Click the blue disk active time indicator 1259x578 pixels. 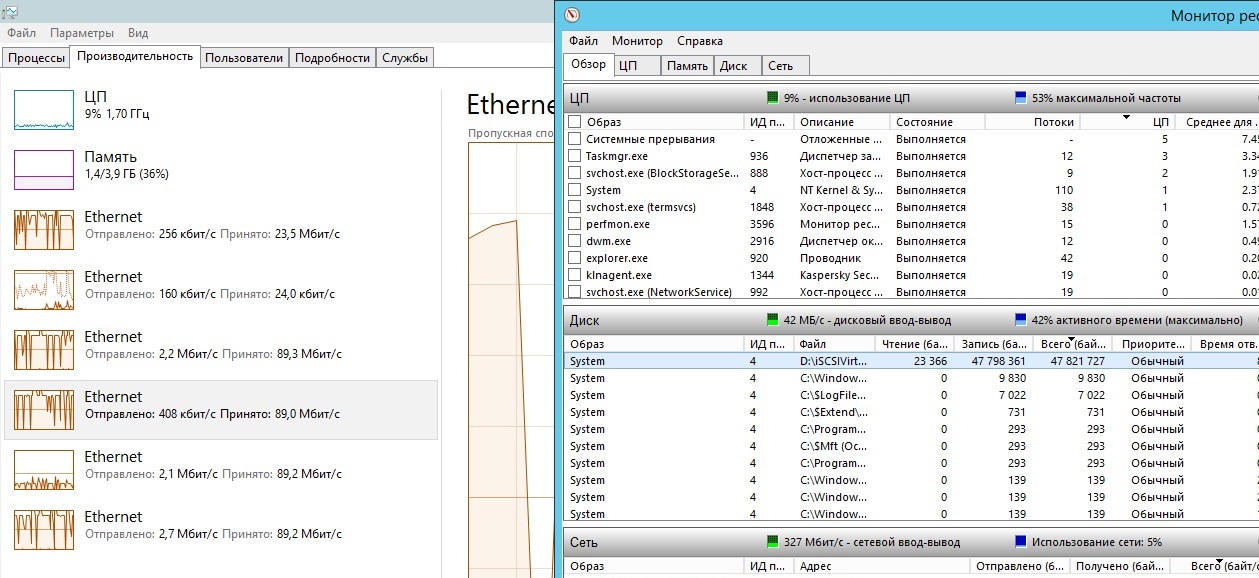[x=1020, y=320]
